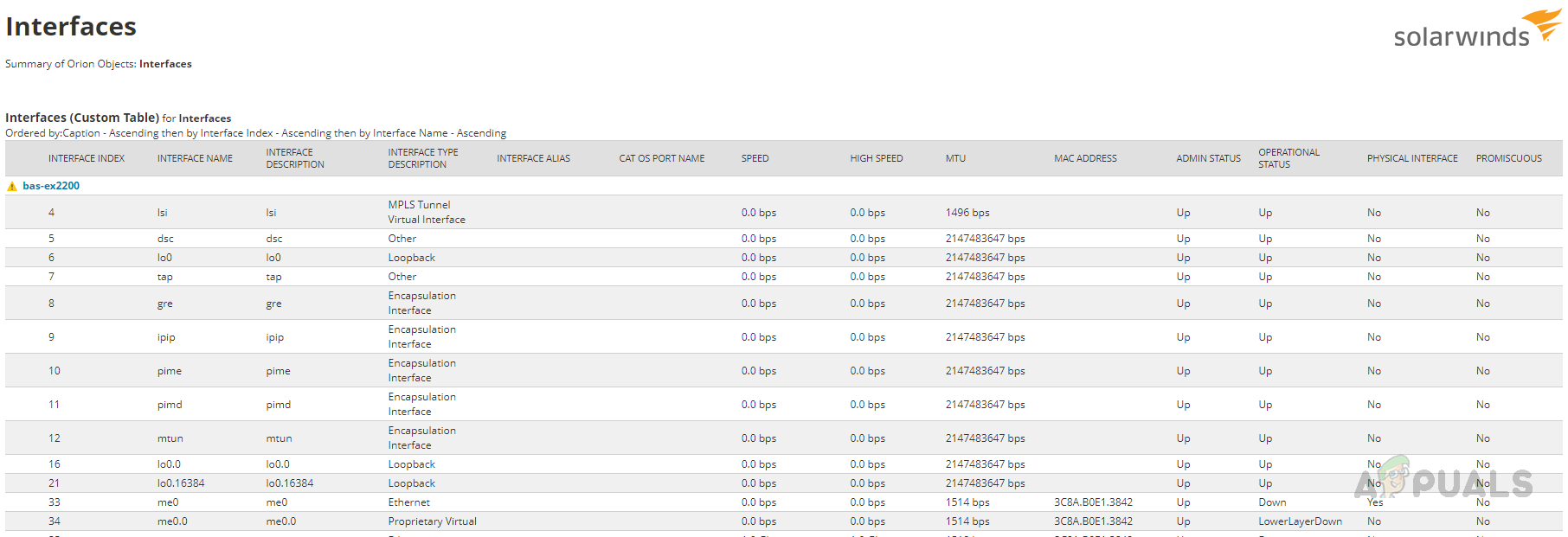
Task: Click the SolarWinds logo
Action: click(x=1476, y=29)
